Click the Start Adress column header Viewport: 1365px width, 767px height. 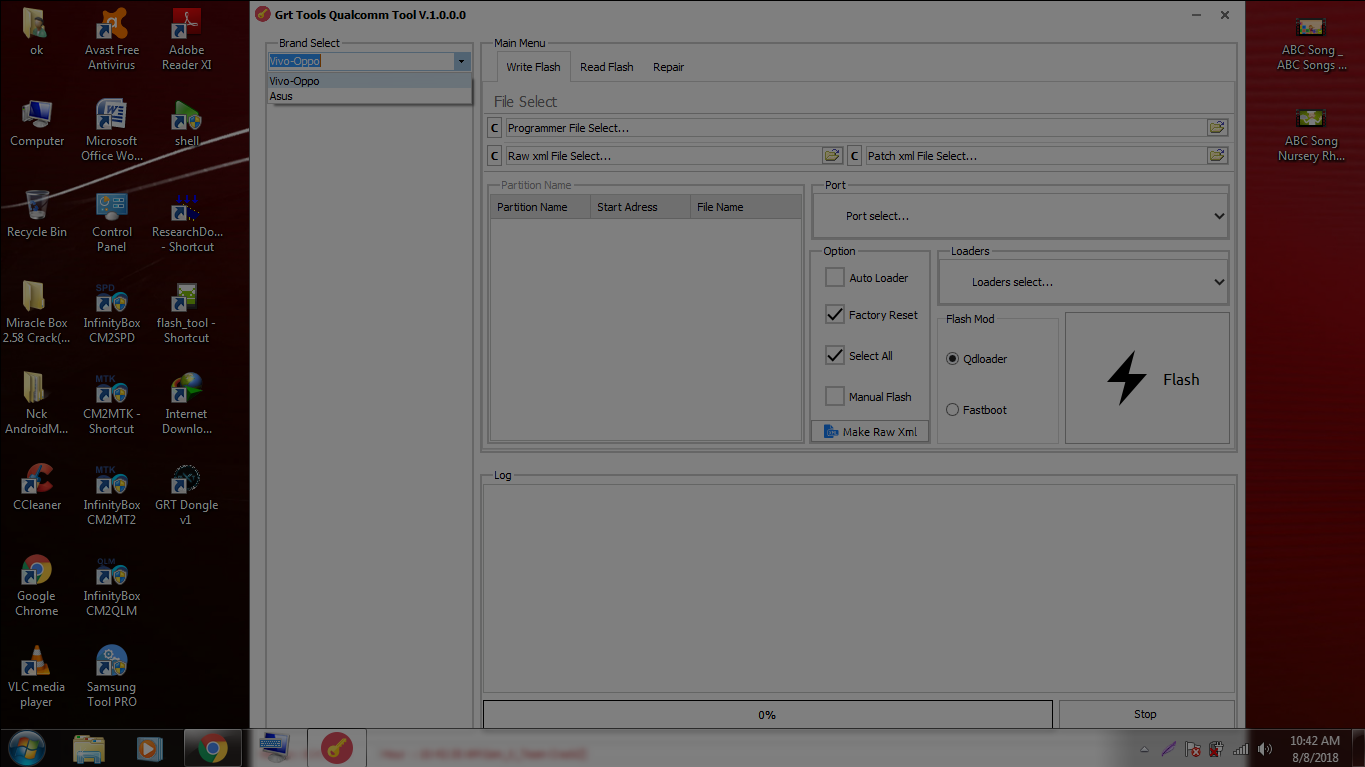pos(640,207)
